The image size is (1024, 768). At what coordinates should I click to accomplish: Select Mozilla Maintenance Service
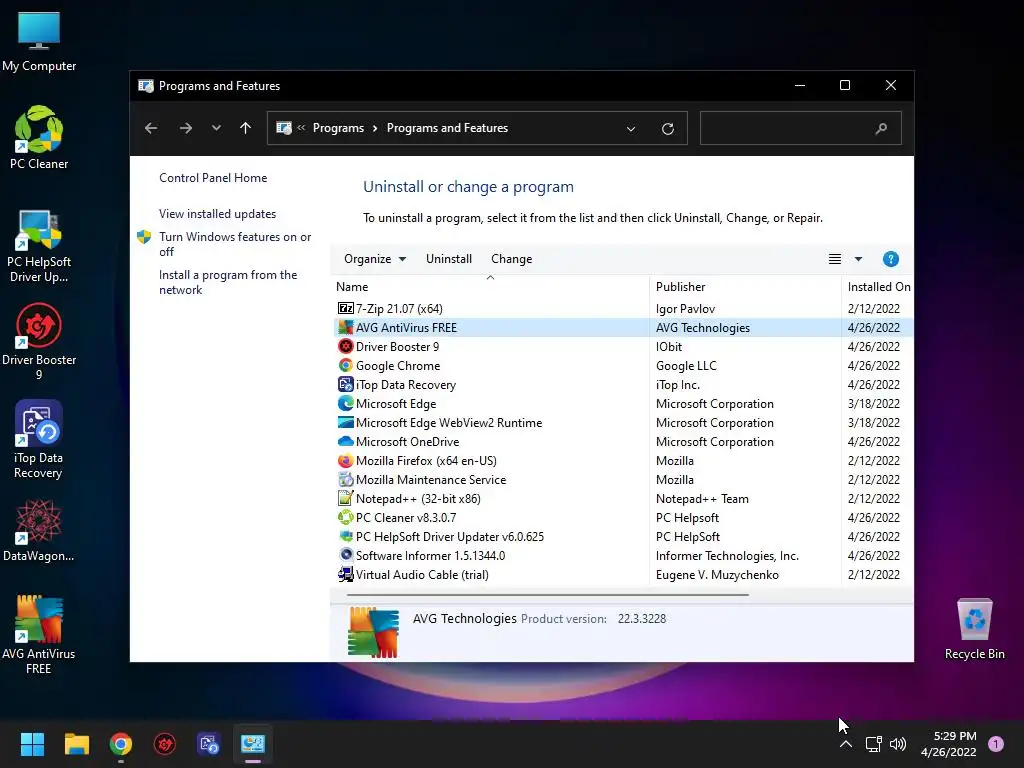623,479
